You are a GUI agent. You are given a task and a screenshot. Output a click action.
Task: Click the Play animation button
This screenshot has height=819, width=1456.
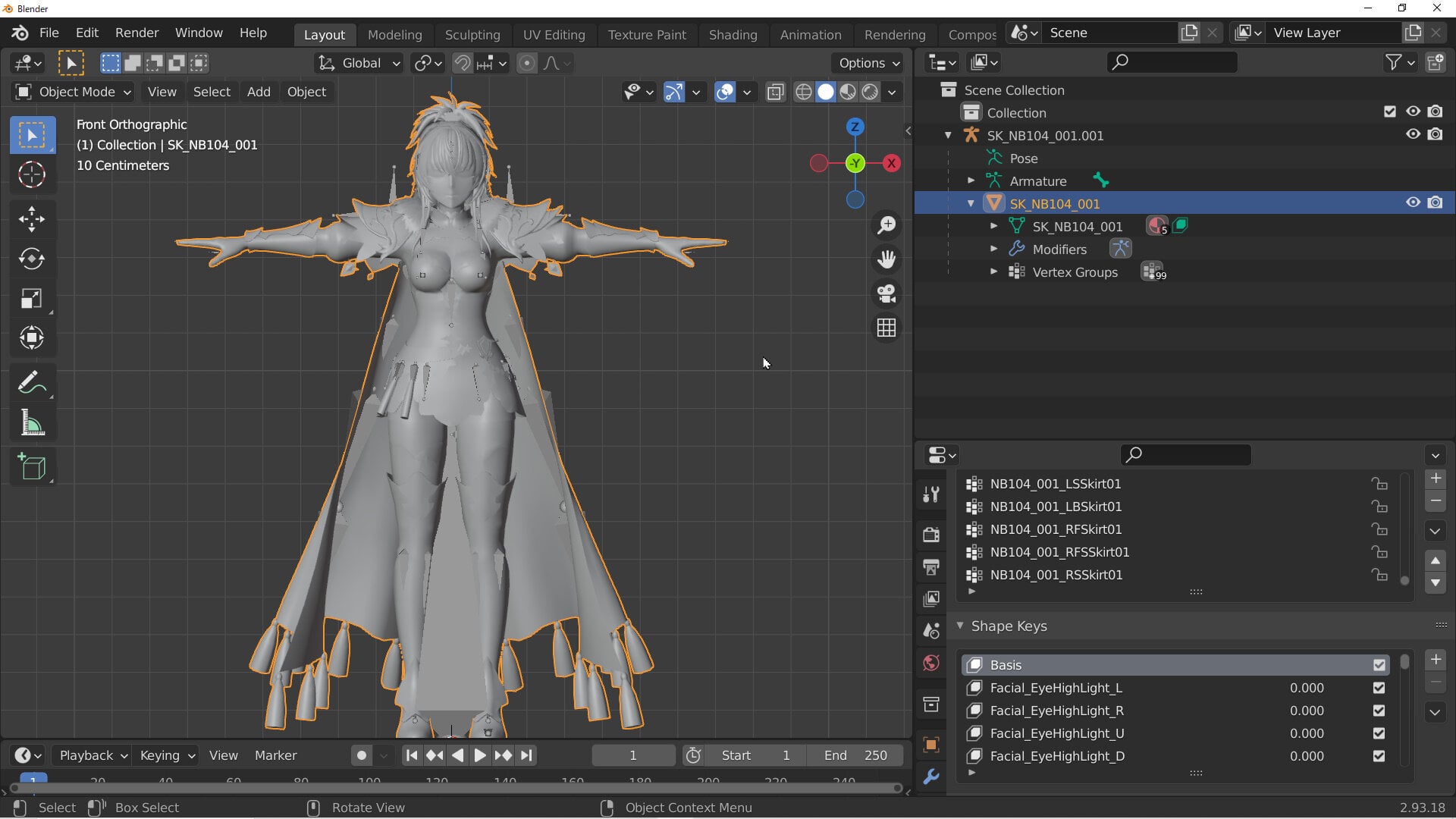(x=479, y=755)
